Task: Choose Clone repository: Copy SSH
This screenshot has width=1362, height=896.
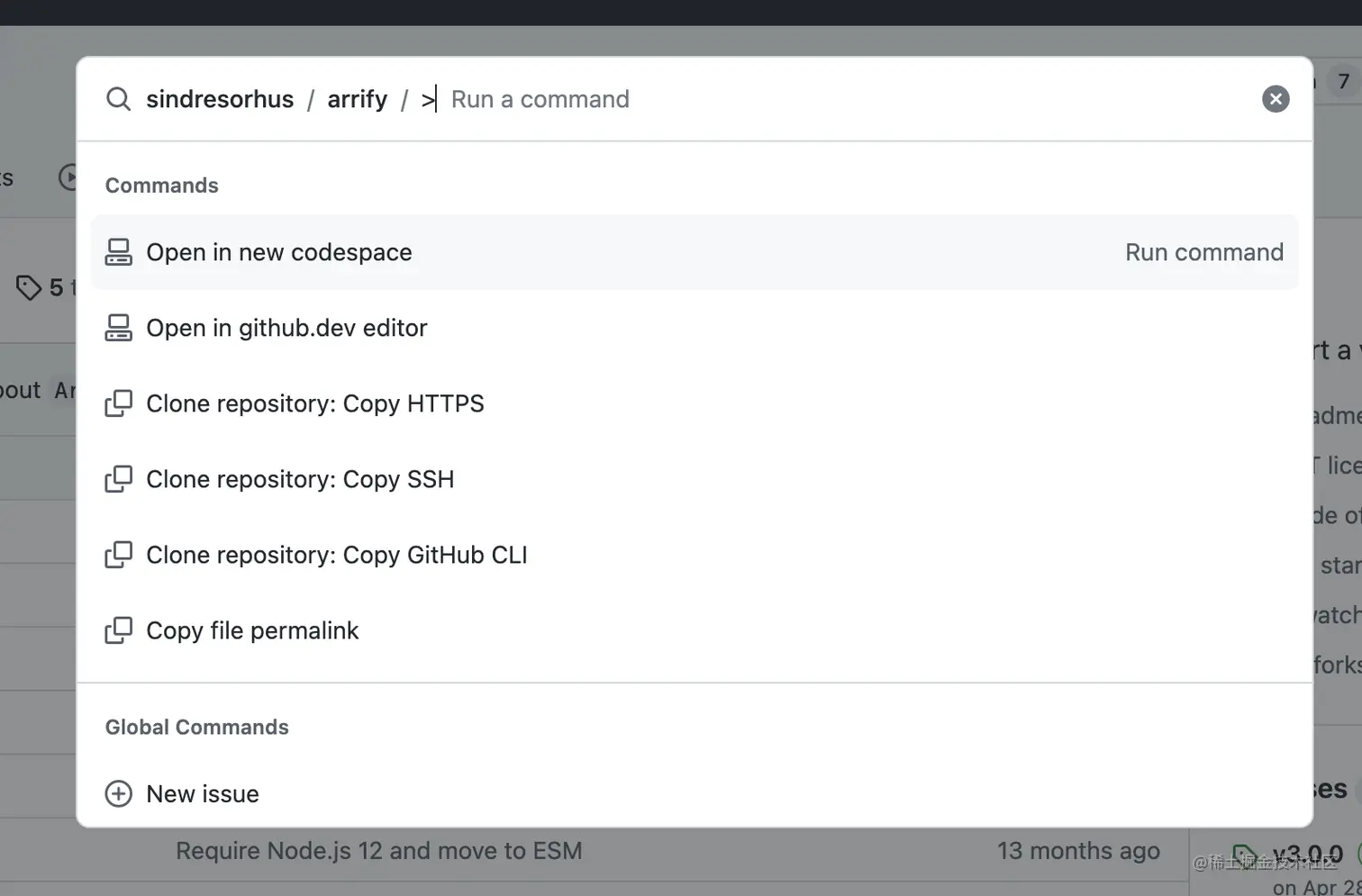Action: pos(695,479)
